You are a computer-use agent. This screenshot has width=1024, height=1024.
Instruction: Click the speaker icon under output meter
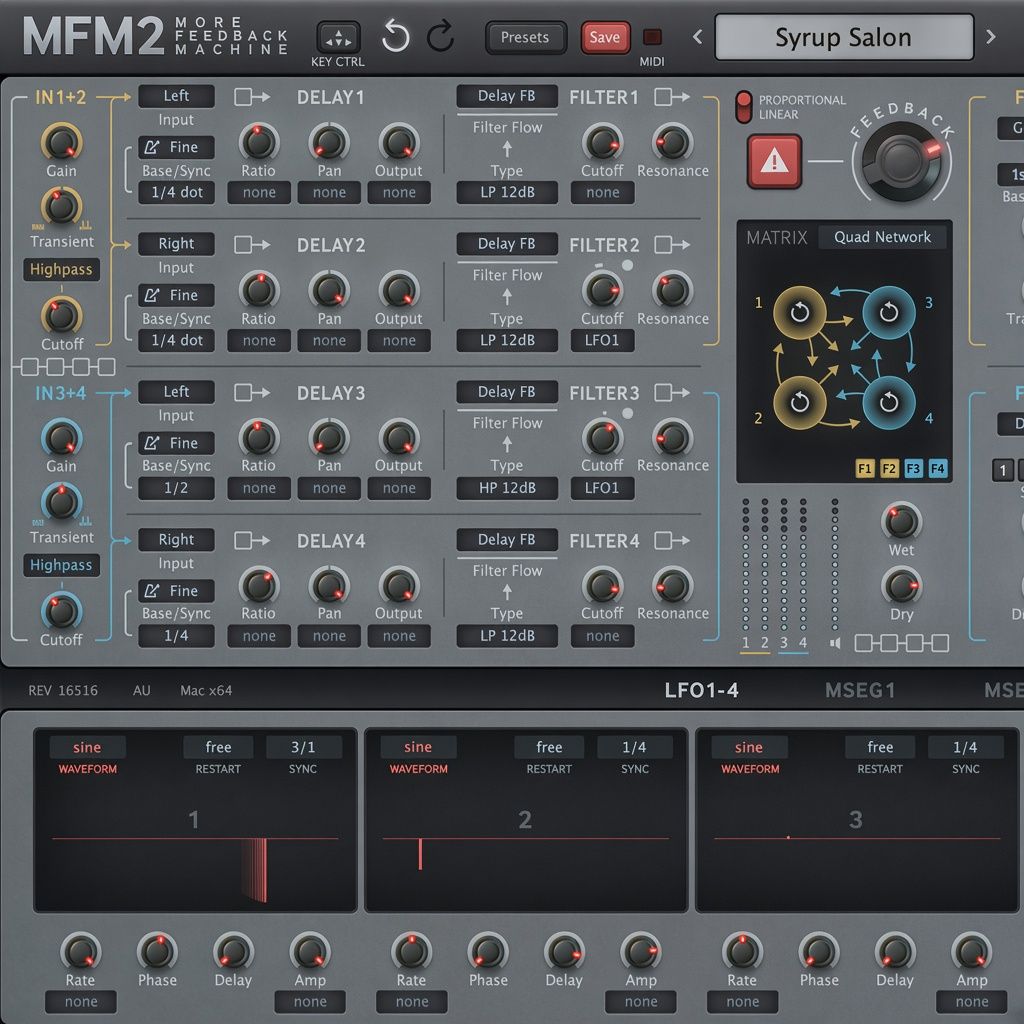pyautogui.click(x=835, y=643)
